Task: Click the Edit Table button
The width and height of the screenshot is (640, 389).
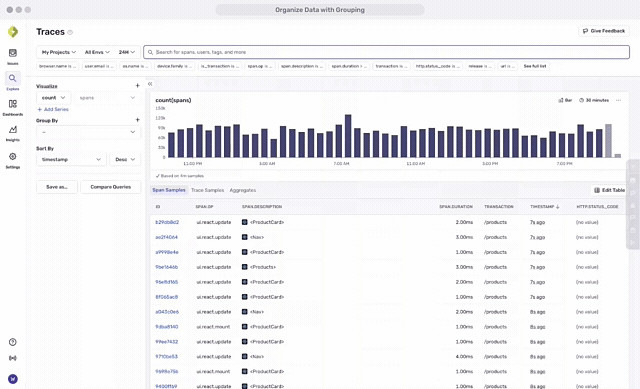Action: tap(609, 190)
